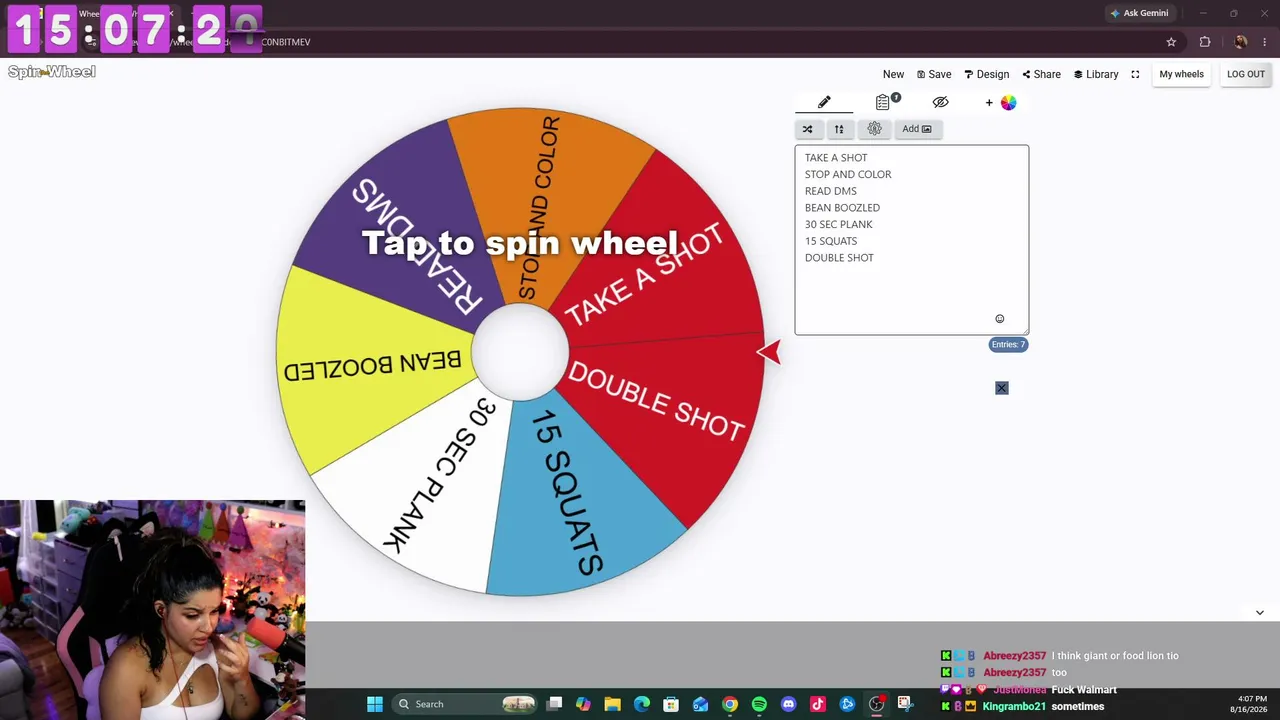Click '30 SEC PLANK' entry in list
Screen dimensions: 1280x720
[839, 224]
